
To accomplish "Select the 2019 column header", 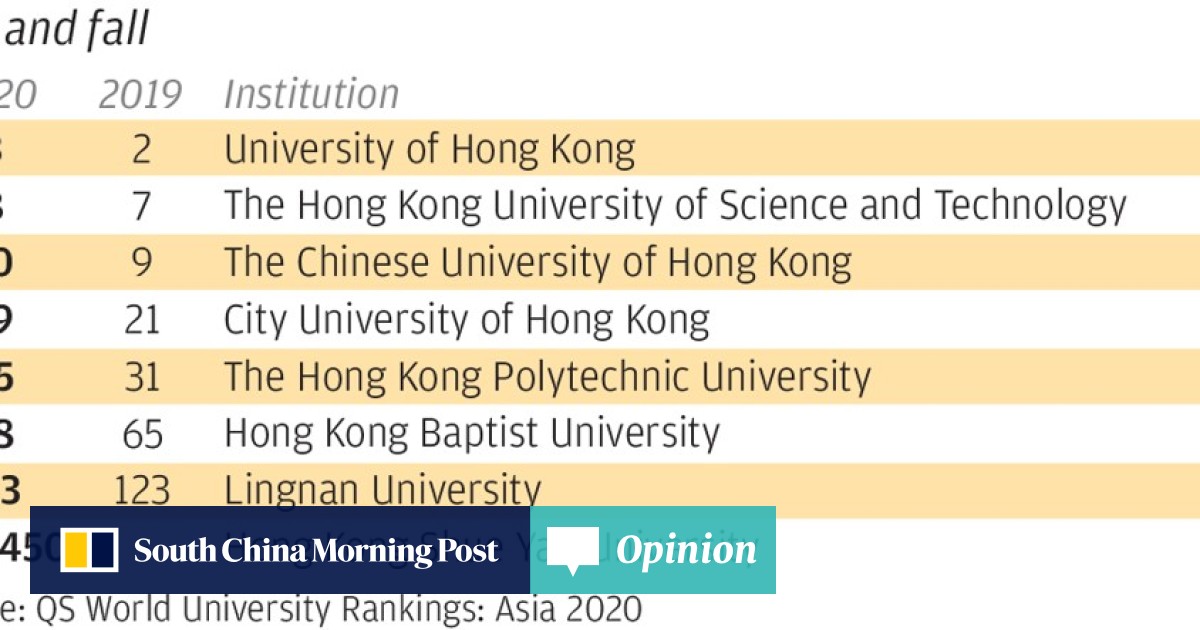I will pos(140,95).
